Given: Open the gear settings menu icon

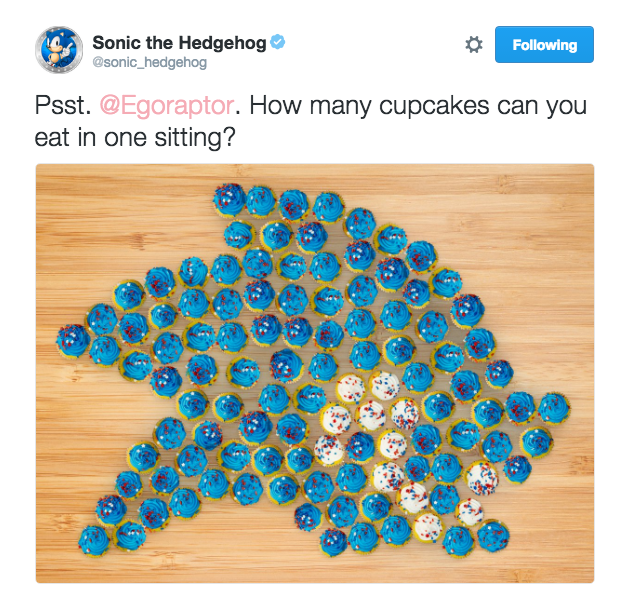Looking at the screenshot, I should pyautogui.click(x=474, y=45).
